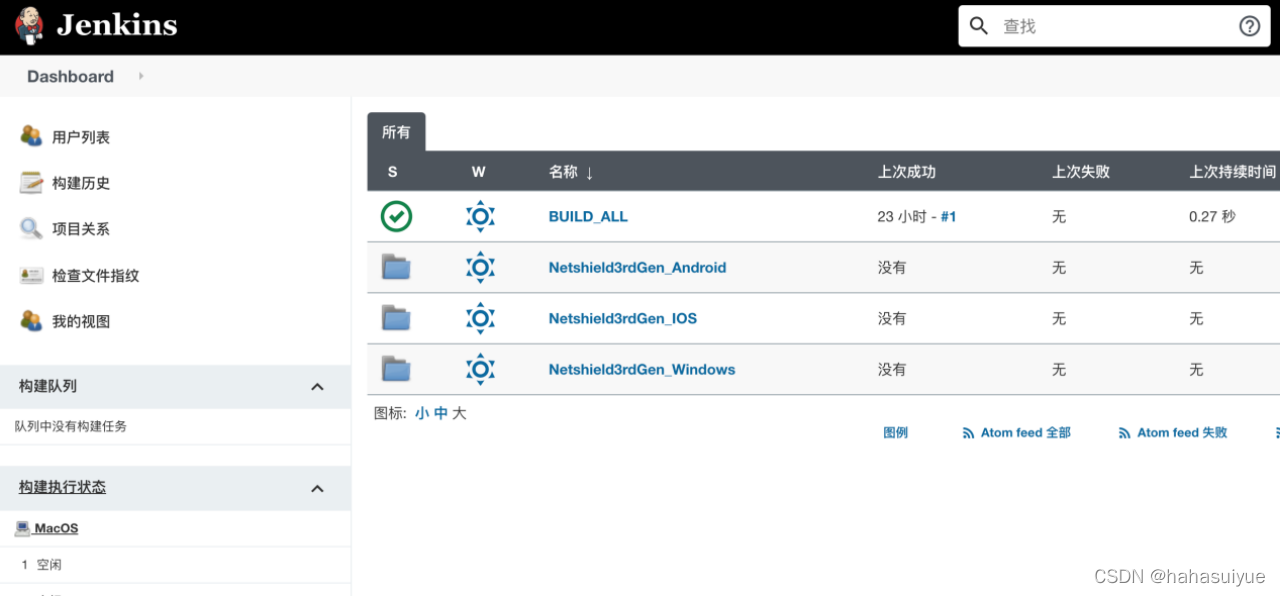The width and height of the screenshot is (1280, 596).
Task: Click the Netshield3rdGen_Android weather sun icon
Action: pyautogui.click(x=481, y=267)
